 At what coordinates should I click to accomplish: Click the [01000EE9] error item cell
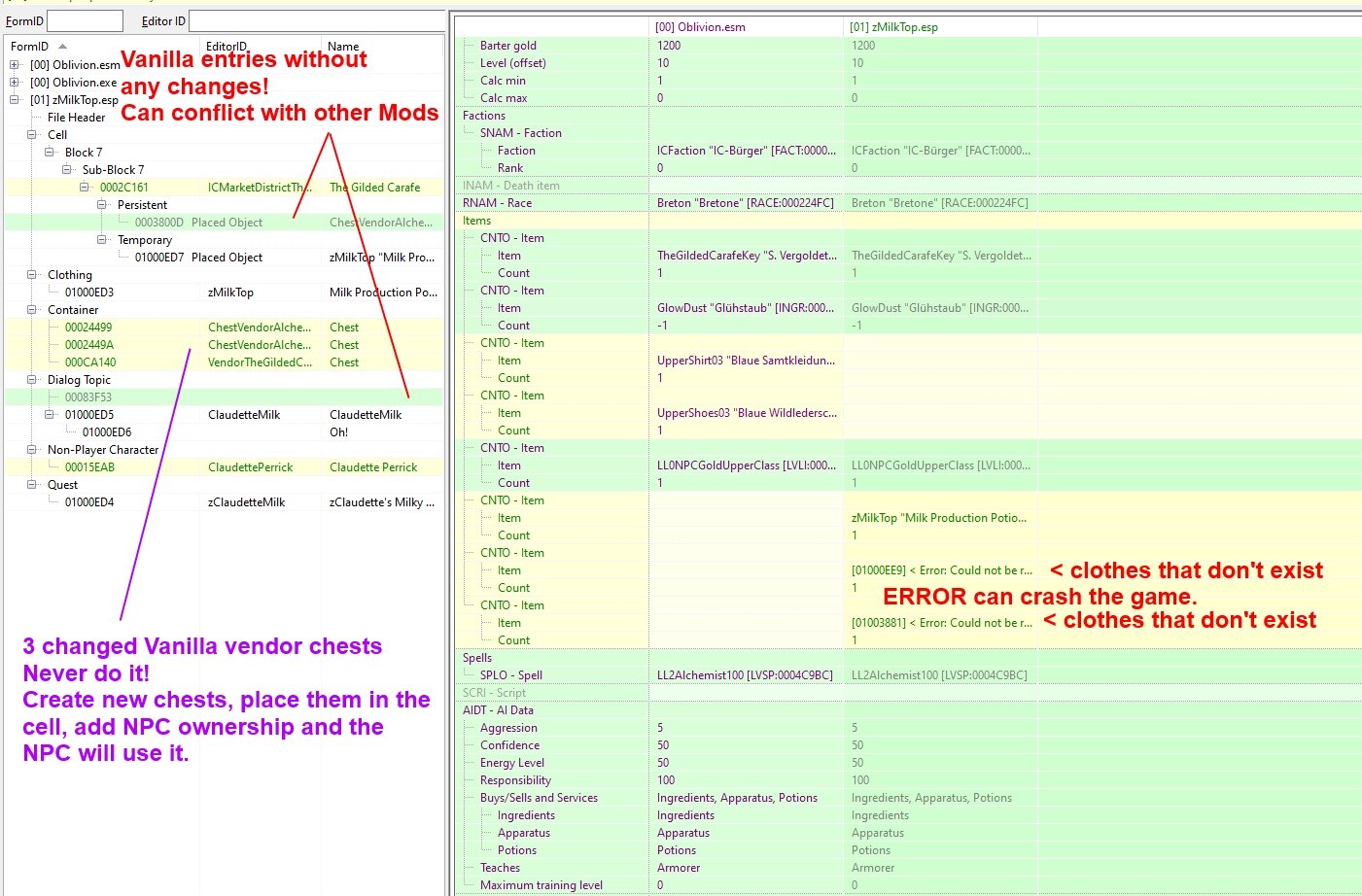[940, 570]
